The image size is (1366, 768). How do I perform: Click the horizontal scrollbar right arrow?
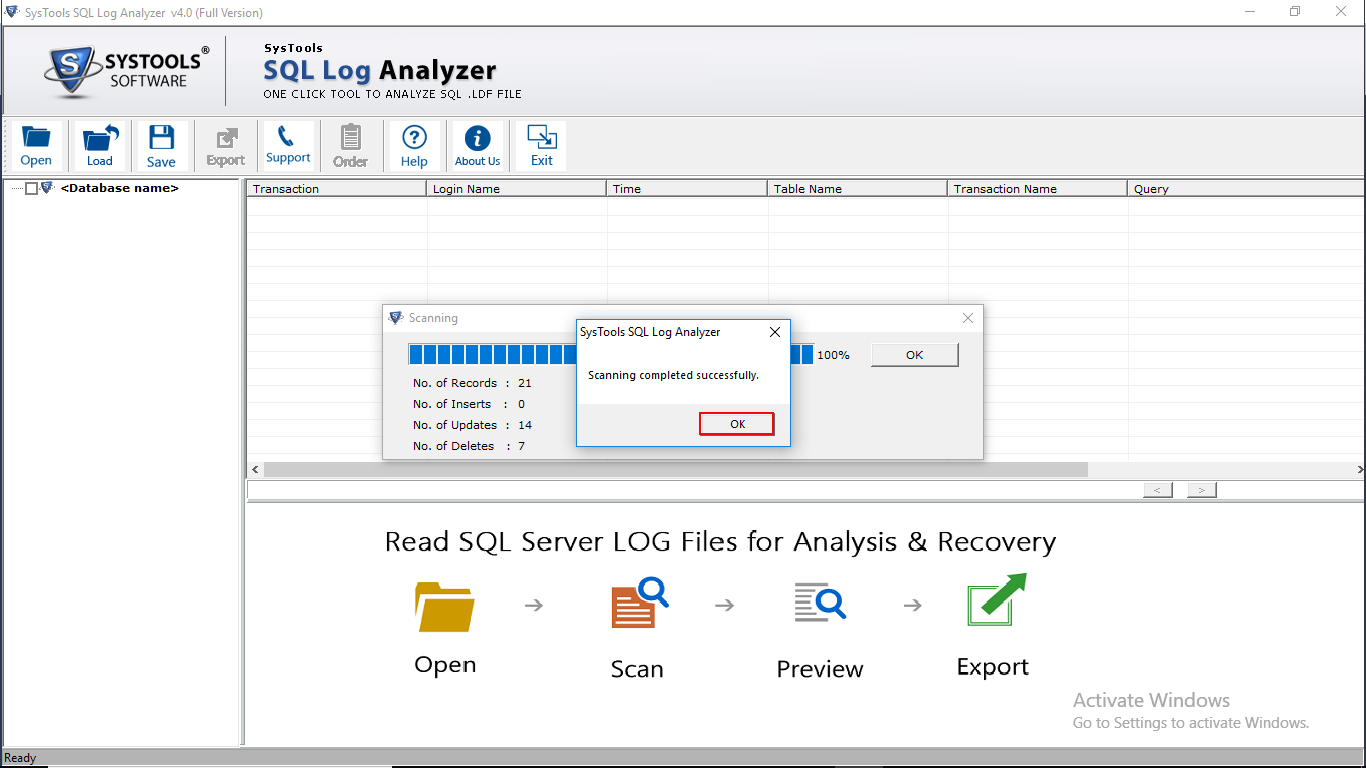pos(1358,469)
